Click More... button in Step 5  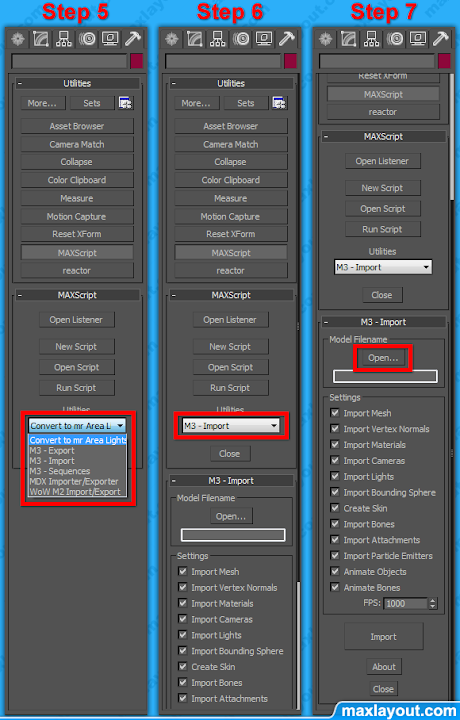pyautogui.click(x=42, y=103)
